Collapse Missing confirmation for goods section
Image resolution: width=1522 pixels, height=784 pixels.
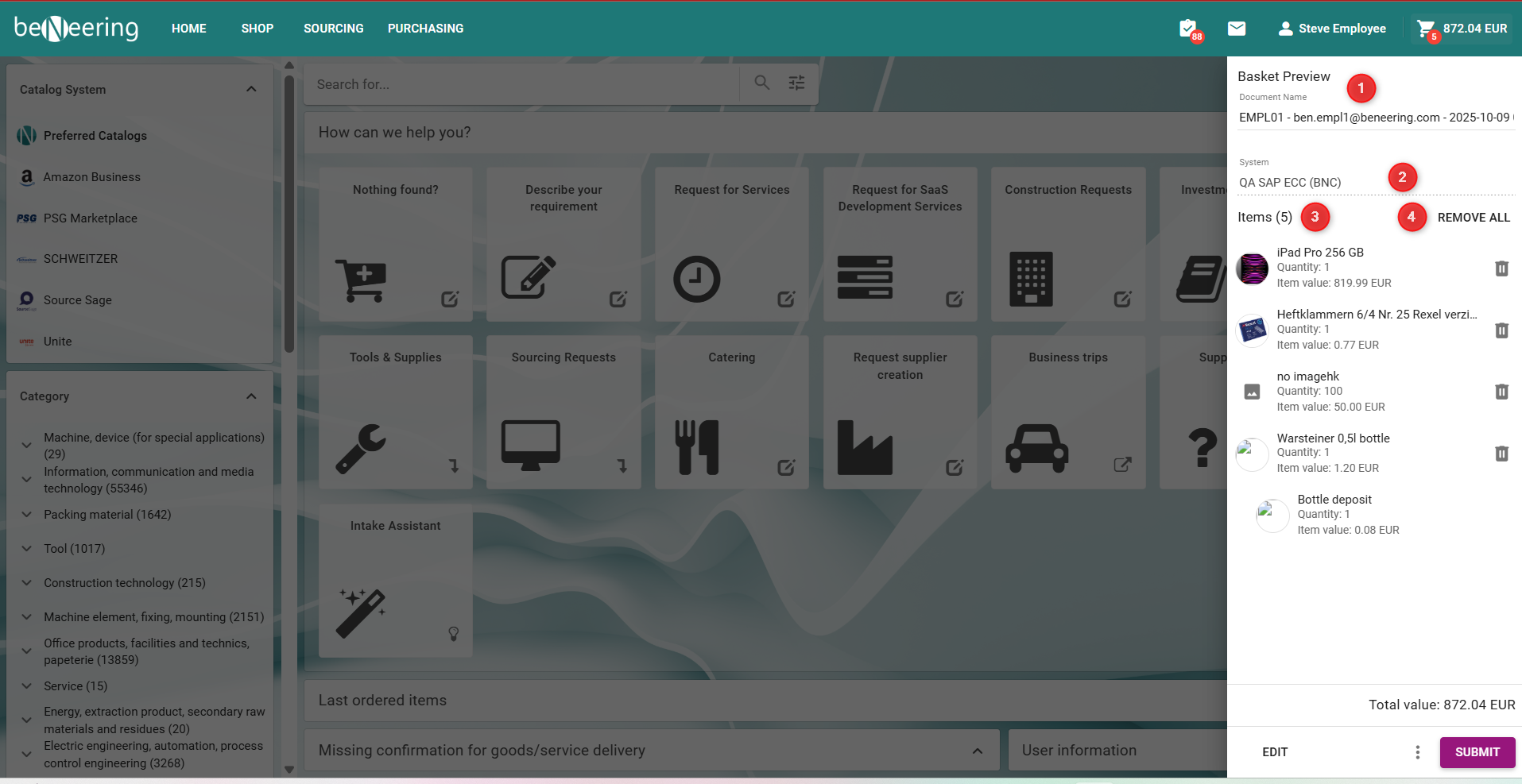(977, 751)
